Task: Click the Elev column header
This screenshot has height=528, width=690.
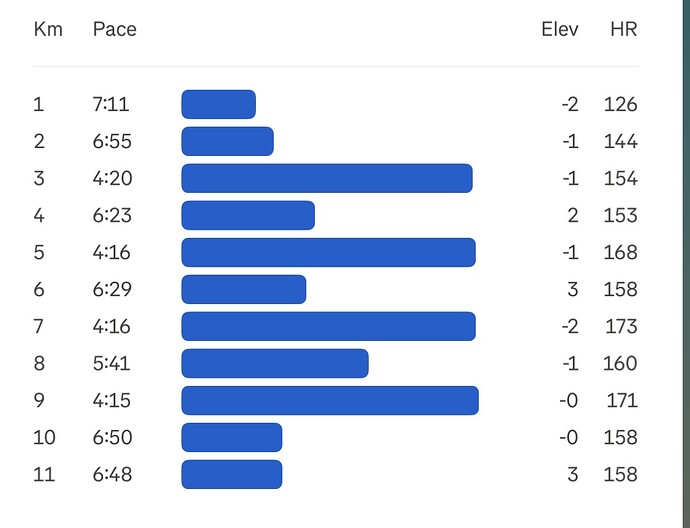Action: (560, 29)
